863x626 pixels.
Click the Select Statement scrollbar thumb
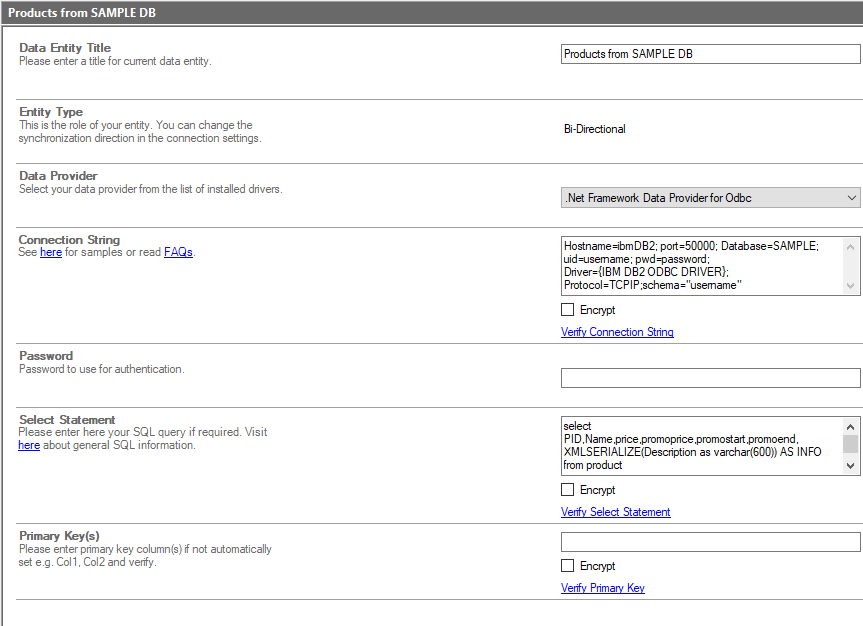click(x=850, y=443)
